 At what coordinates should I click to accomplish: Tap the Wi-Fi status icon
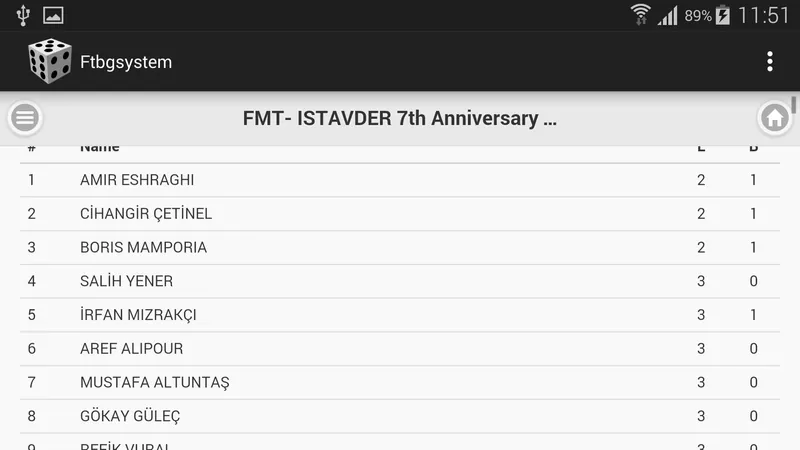click(x=640, y=15)
